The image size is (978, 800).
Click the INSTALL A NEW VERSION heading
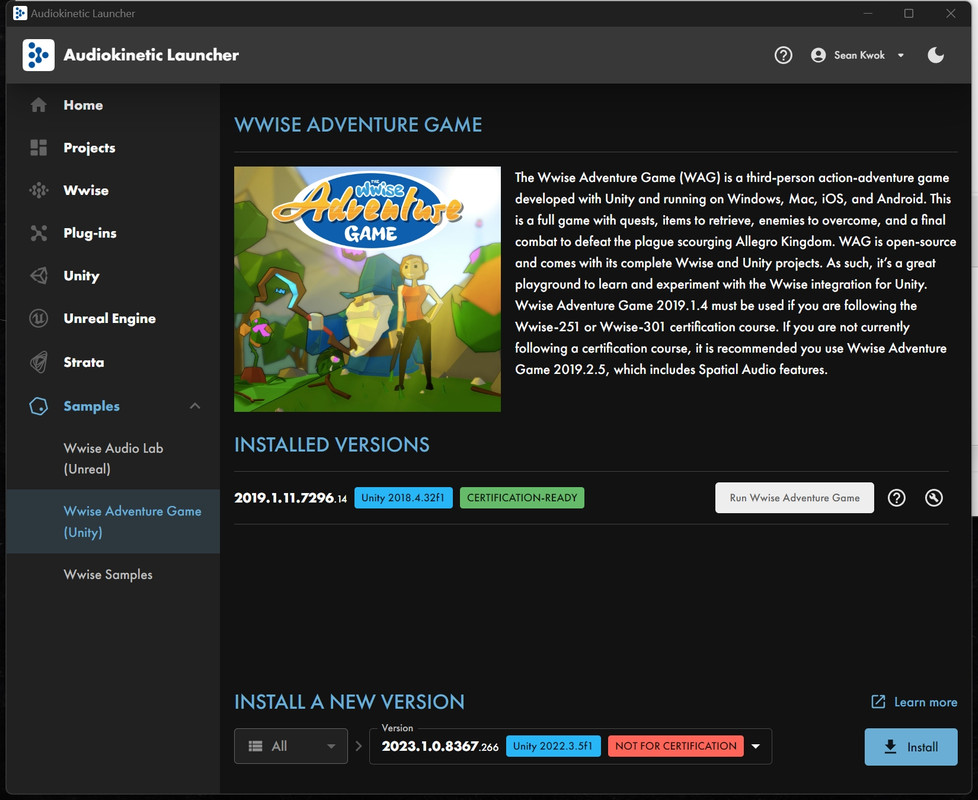349,702
